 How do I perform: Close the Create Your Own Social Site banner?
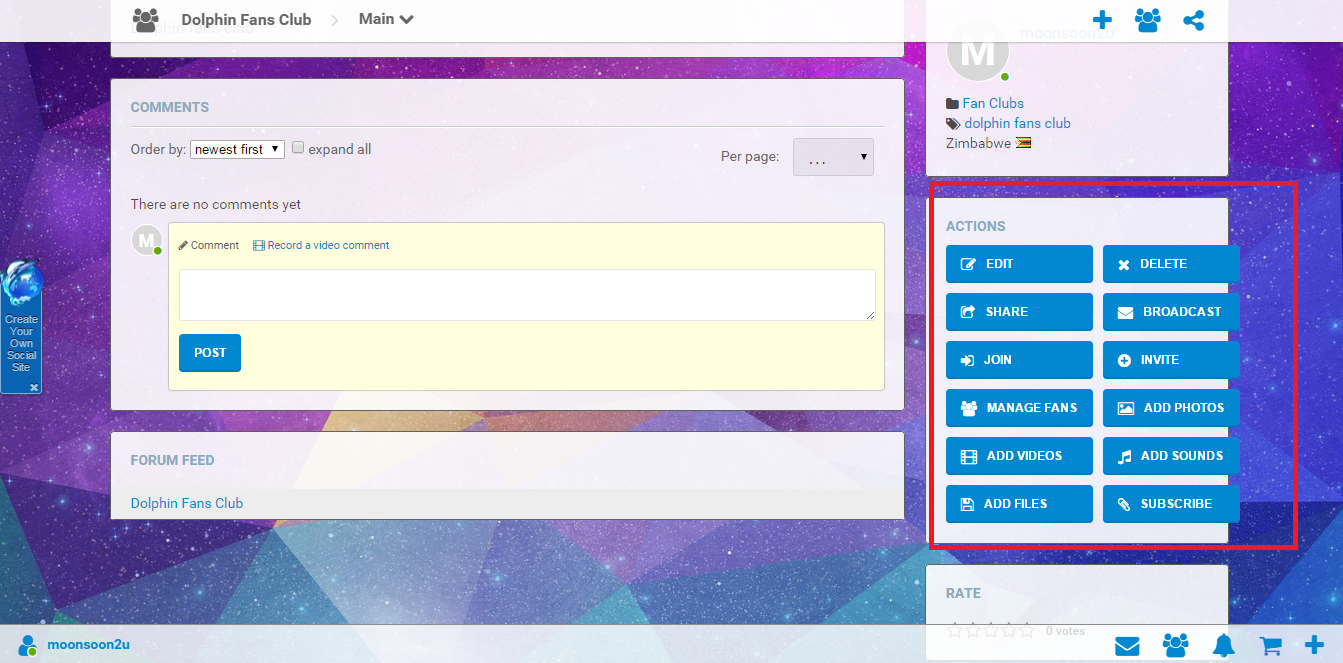33,387
